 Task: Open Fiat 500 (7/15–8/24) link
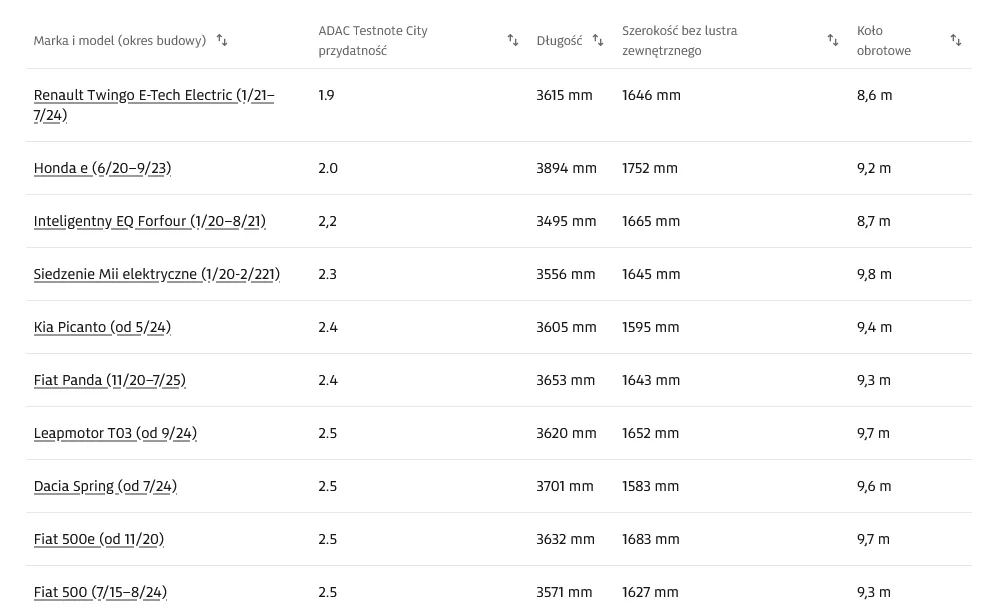[x=100, y=592]
